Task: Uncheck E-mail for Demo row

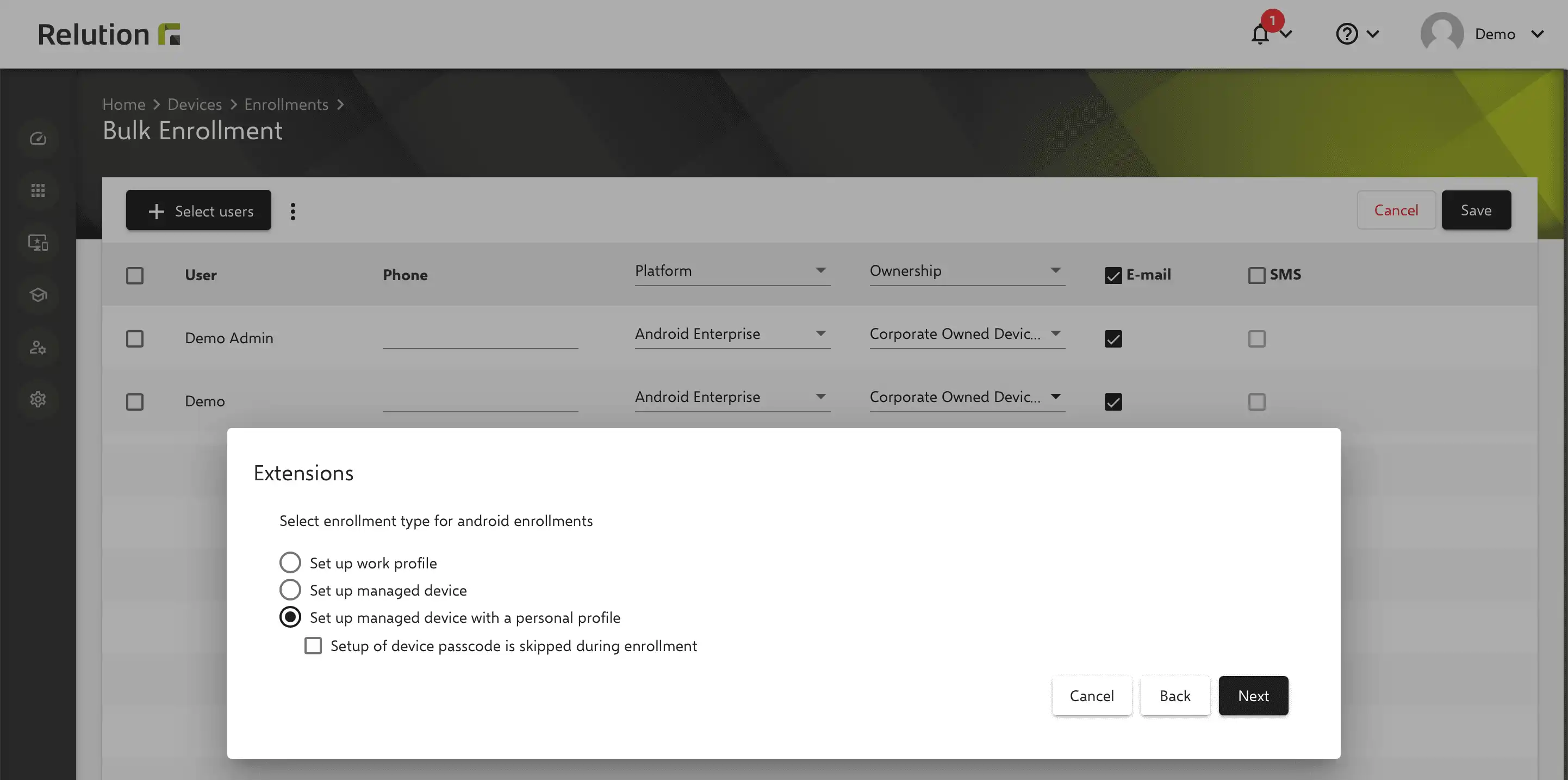Action: 1113,402
